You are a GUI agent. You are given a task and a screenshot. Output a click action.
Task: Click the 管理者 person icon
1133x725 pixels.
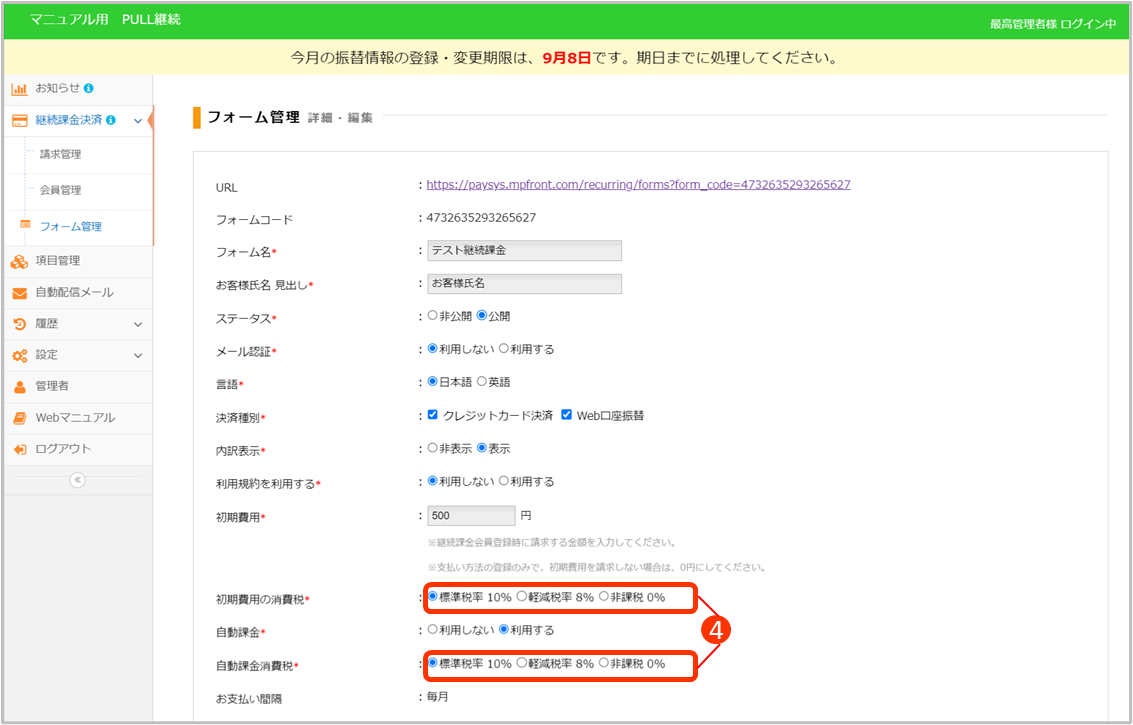pos(19,386)
